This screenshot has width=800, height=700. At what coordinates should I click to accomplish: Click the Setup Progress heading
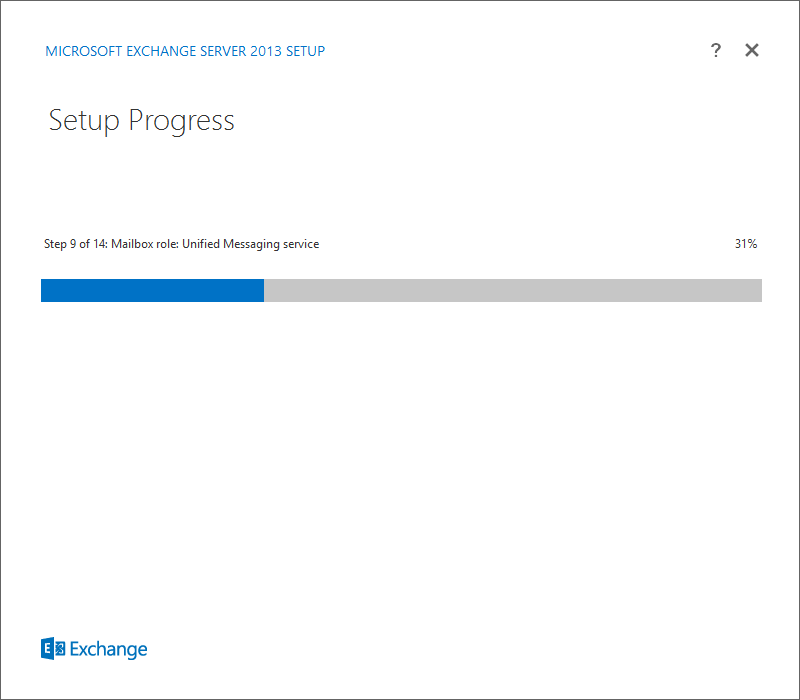click(x=141, y=121)
